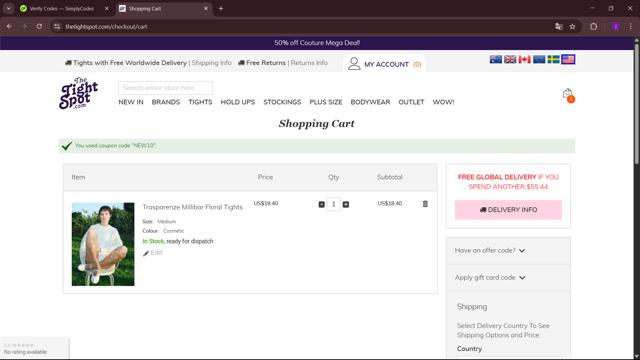Expand the Have an offer code section
Screen dimensions: 640x360
[x=490, y=251]
